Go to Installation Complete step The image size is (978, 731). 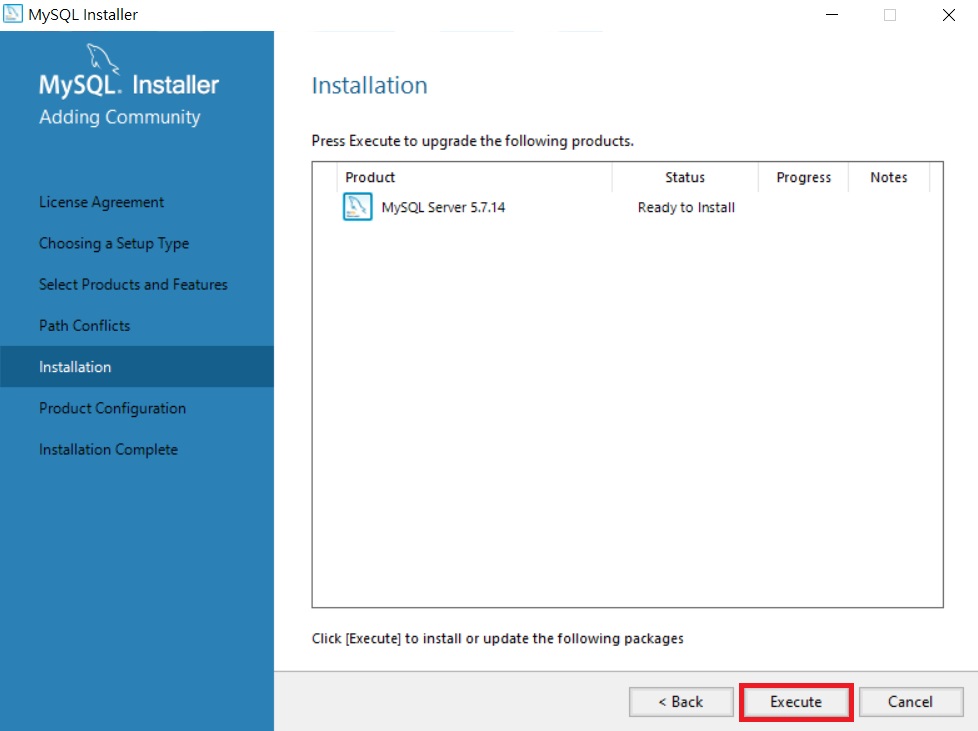pyautogui.click(x=109, y=449)
